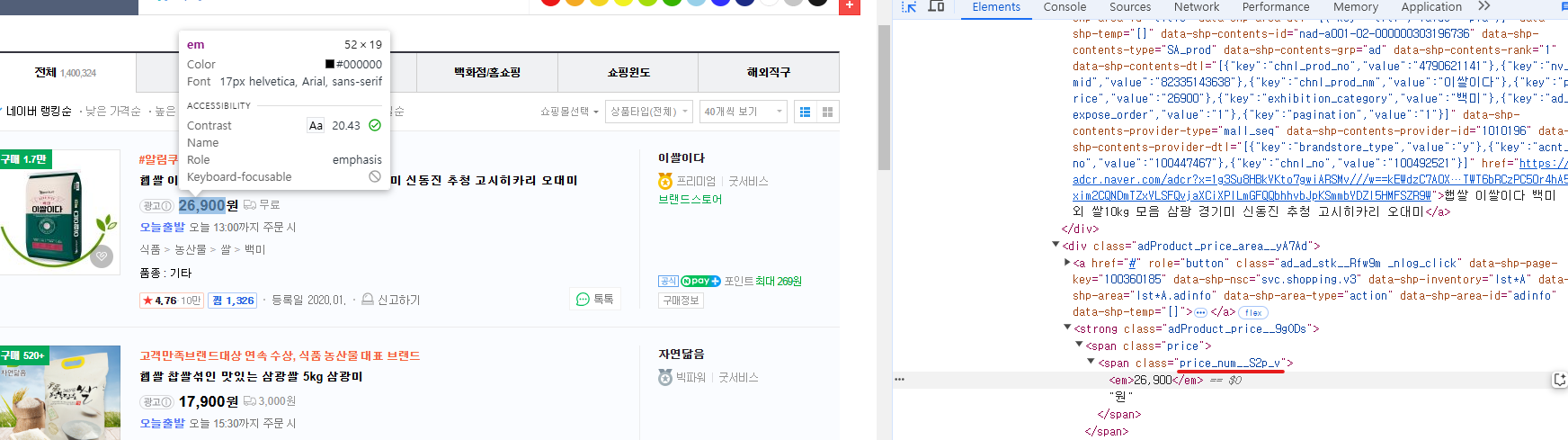Open the Sources tab
This screenshot has width=1568, height=440.
[x=1130, y=7]
